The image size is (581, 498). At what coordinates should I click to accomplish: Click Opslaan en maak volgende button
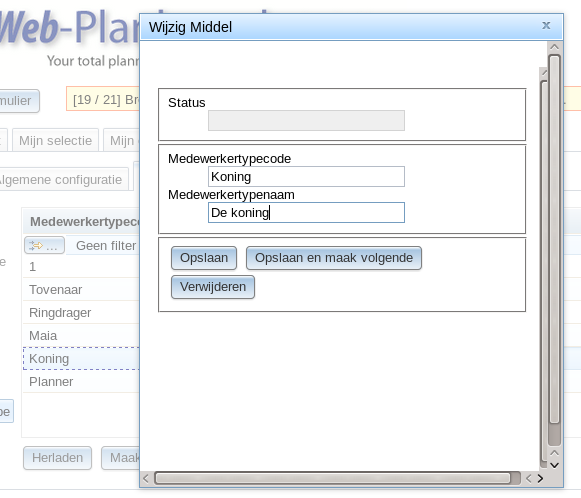point(334,258)
